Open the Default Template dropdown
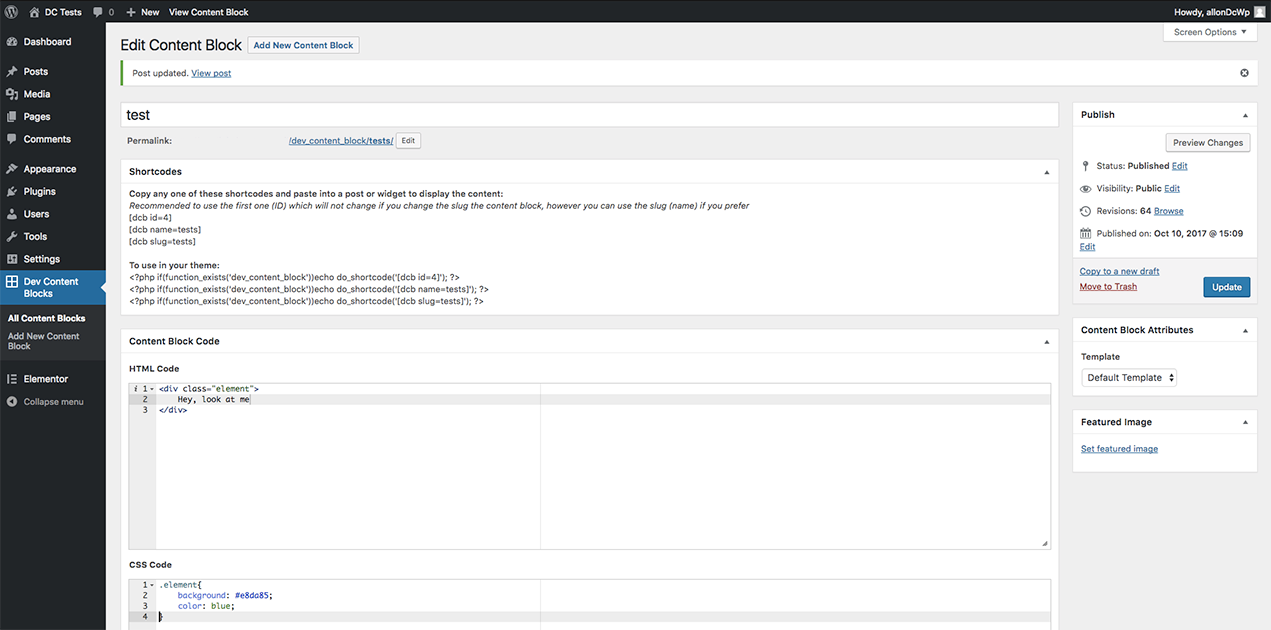This screenshot has width=1271, height=630. 1129,378
